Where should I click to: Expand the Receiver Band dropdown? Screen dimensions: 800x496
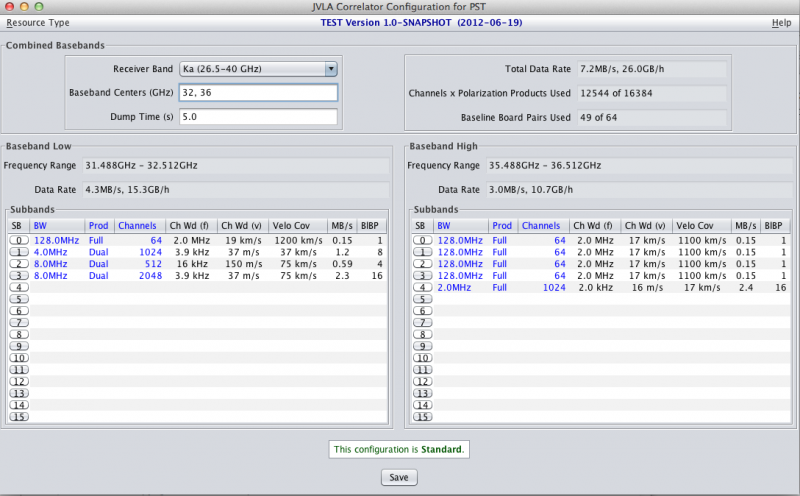(331, 69)
